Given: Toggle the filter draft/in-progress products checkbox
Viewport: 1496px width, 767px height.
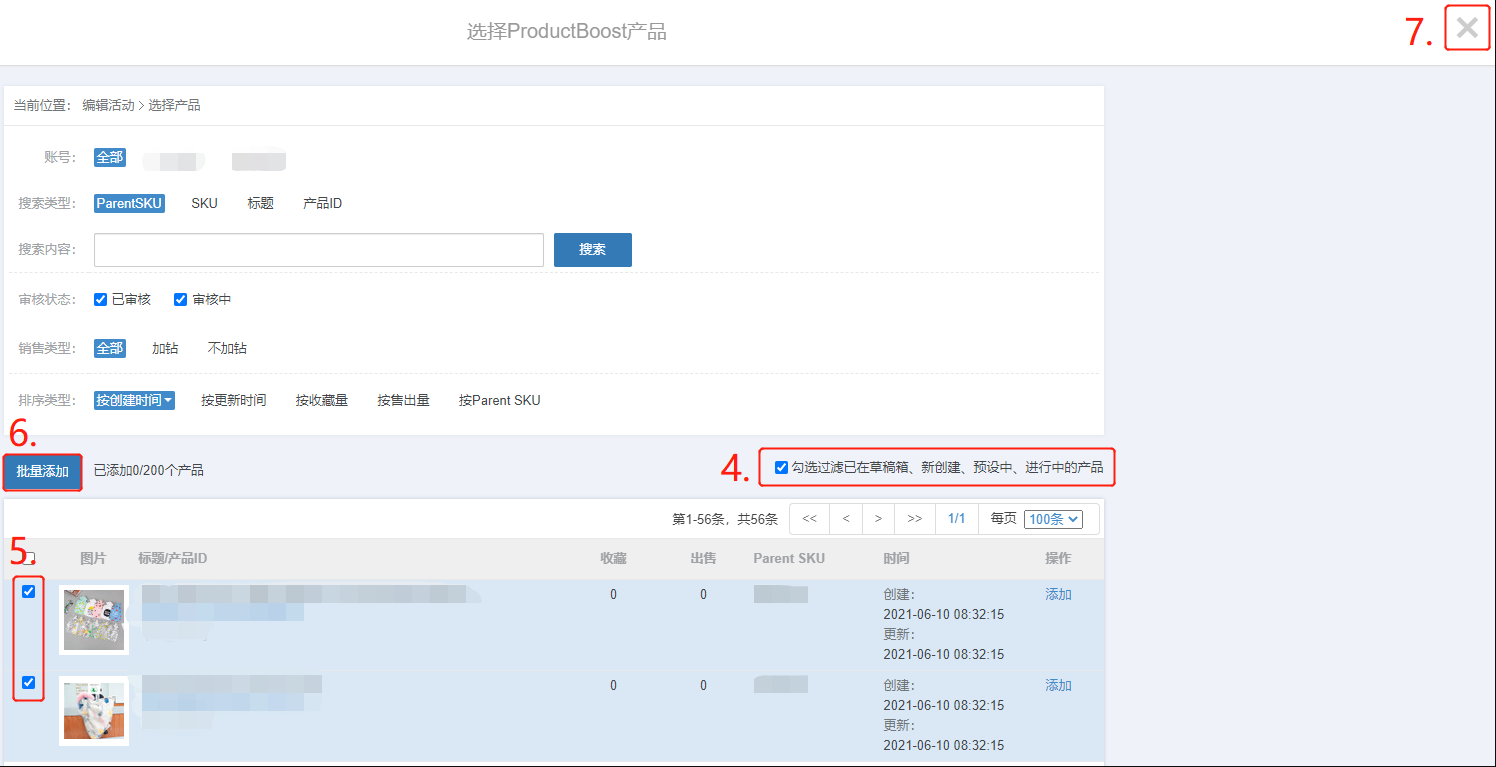Looking at the screenshot, I should click(x=781, y=467).
